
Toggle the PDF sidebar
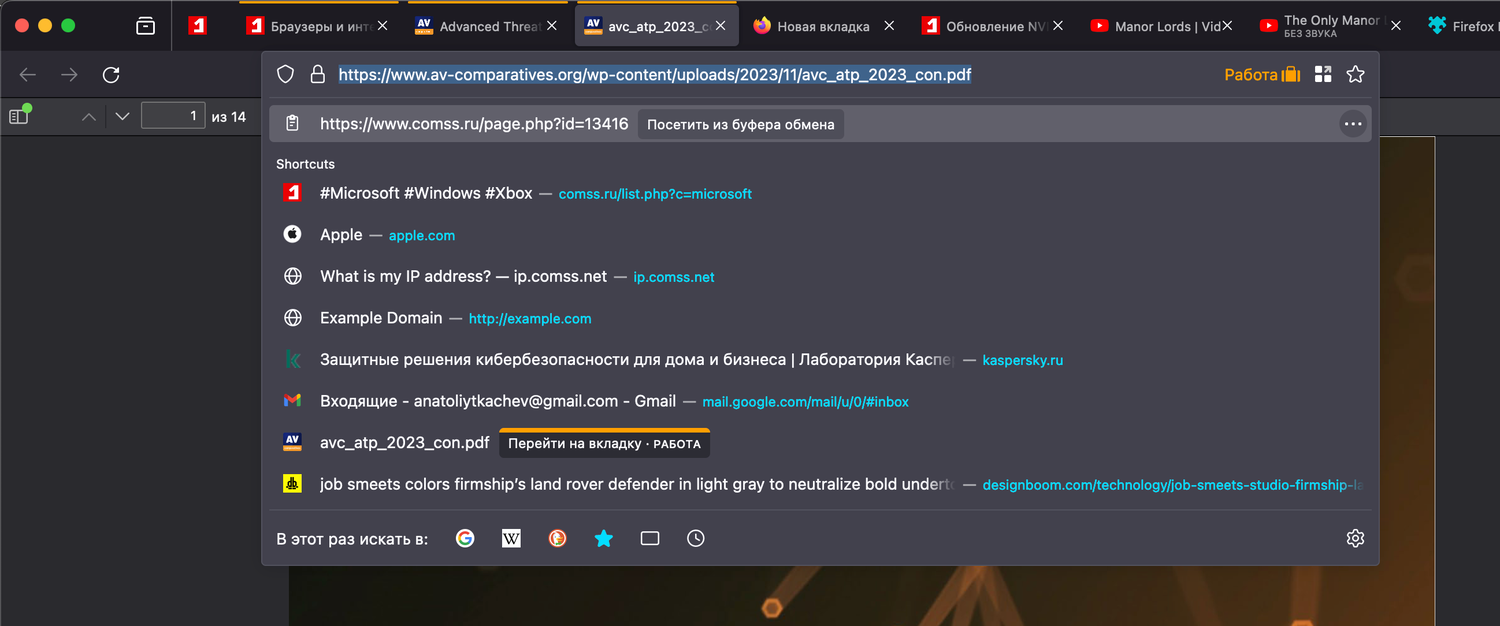(x=19, y=116)
